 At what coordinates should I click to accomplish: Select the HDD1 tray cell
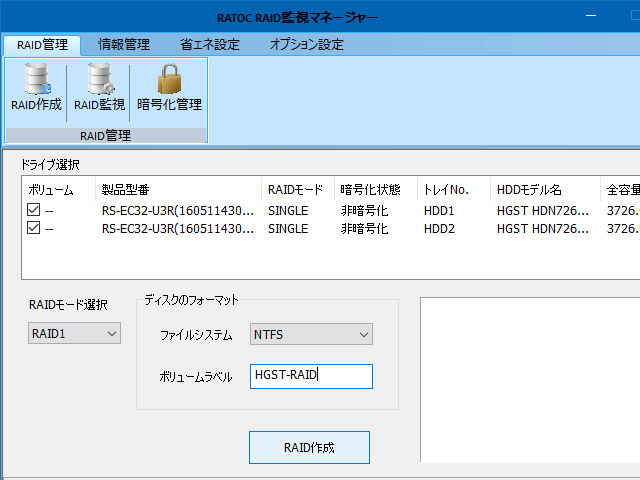(439, 211)
